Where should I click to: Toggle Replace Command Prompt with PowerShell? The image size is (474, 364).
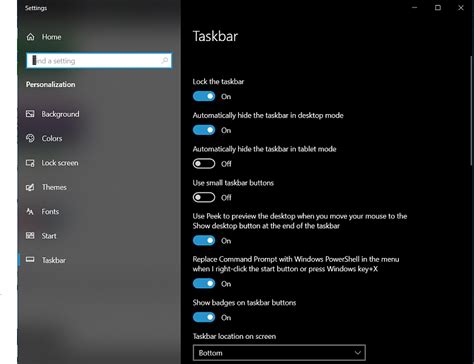click(204, 284)
